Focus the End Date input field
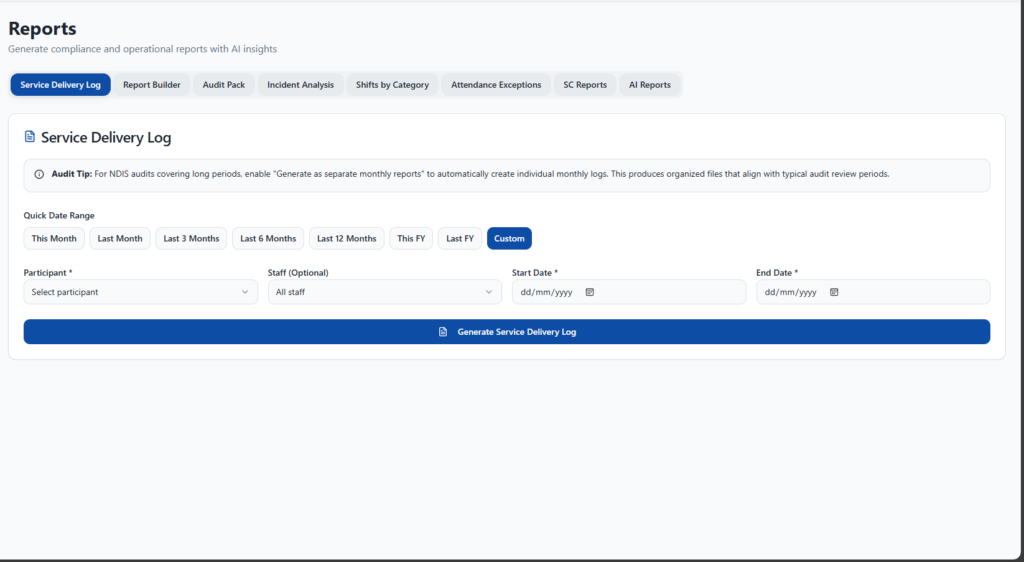Viewport: 1024px width, 562px height. tap(790, 292)
